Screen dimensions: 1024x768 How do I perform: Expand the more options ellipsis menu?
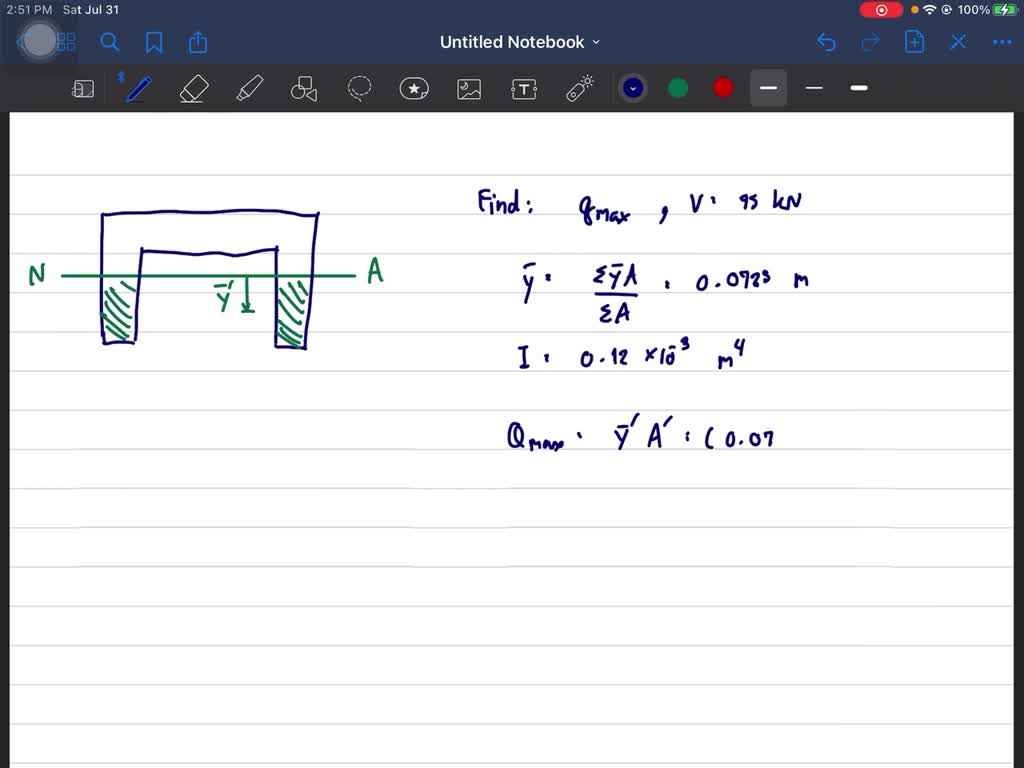[1002, 42]
